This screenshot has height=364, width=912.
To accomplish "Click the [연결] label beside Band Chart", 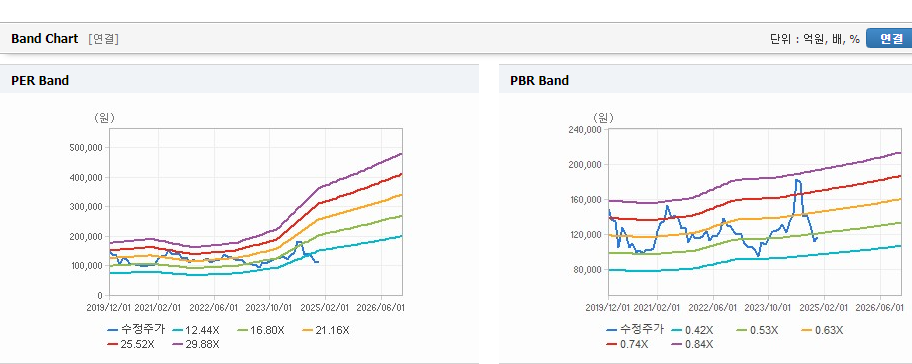I will pos(104,39).
